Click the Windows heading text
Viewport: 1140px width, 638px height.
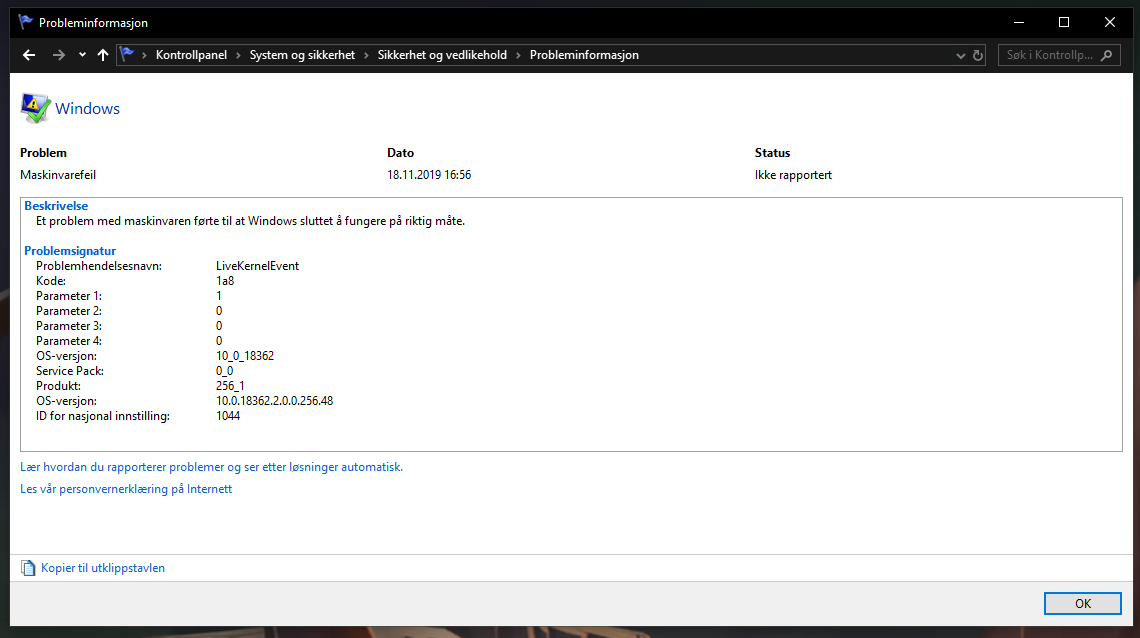click(x=87, y=108)
